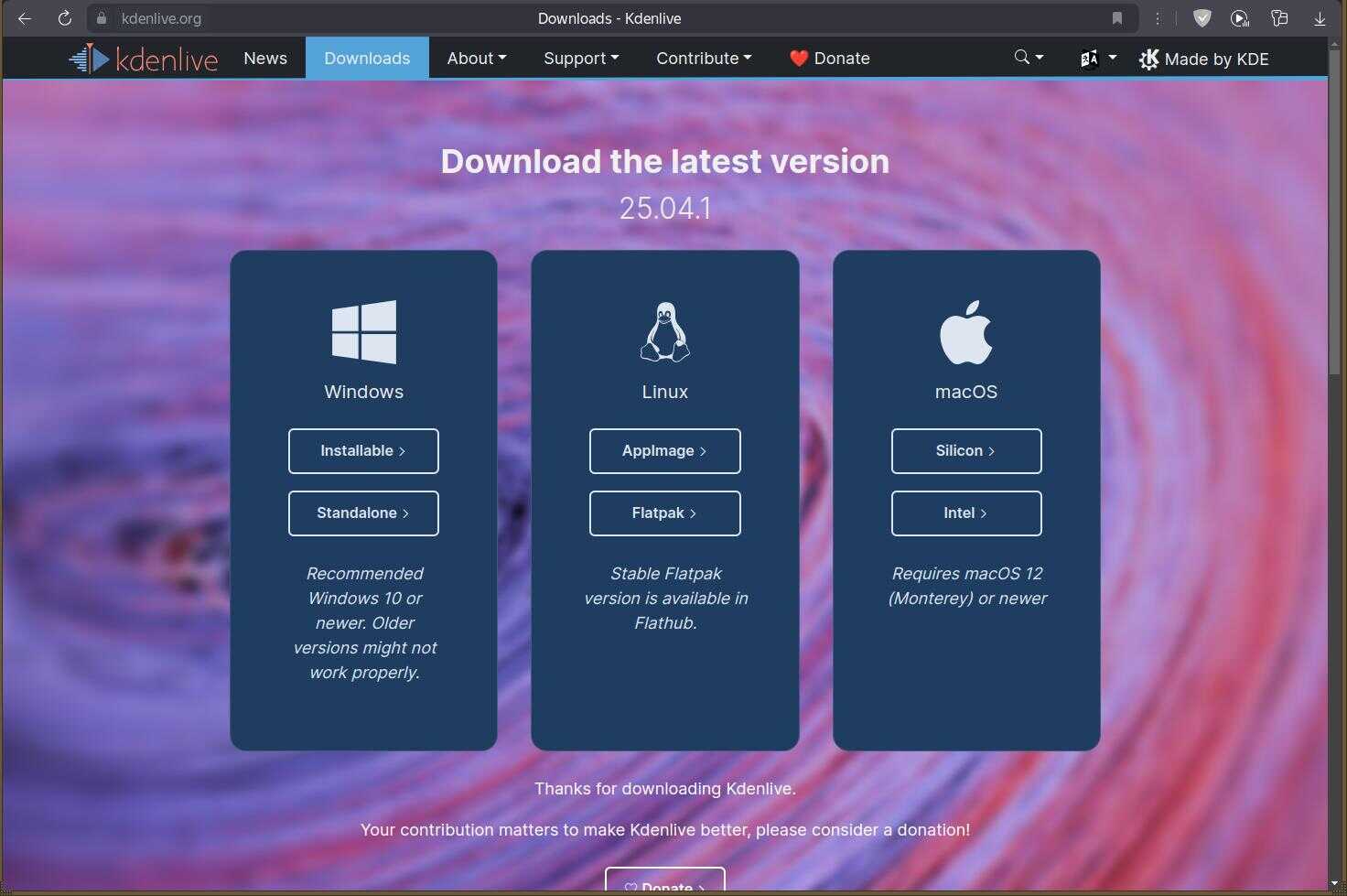Download the macOS Intel build
Image resolution: width=1347 pixels, height=896 pixels.
click(x=966, y=513)
